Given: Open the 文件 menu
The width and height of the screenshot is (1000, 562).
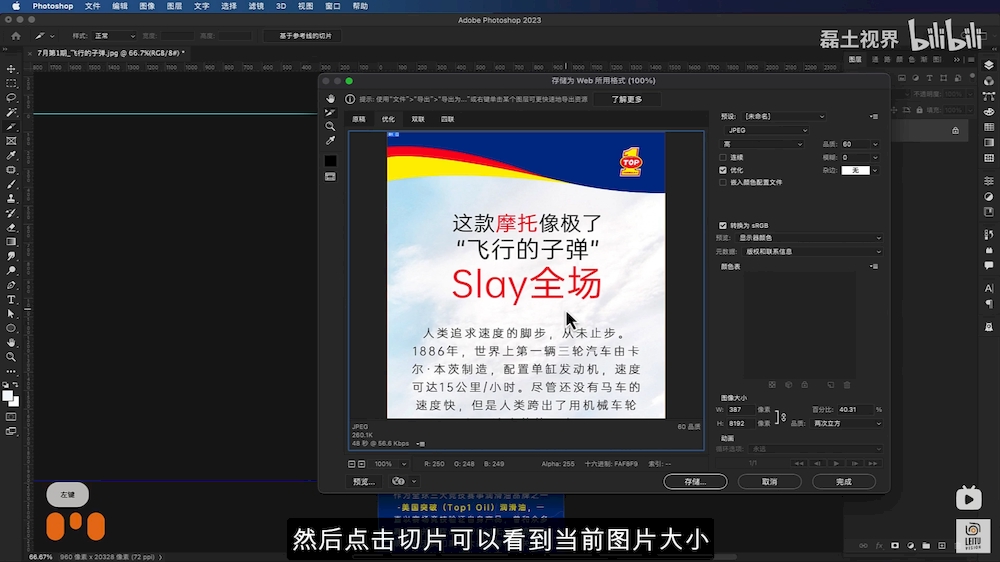Looking at the screenshot, I should (x=92, y=6).
